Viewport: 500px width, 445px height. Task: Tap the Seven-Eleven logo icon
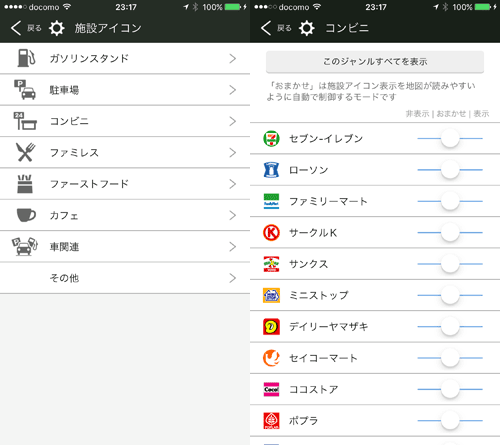271,138
